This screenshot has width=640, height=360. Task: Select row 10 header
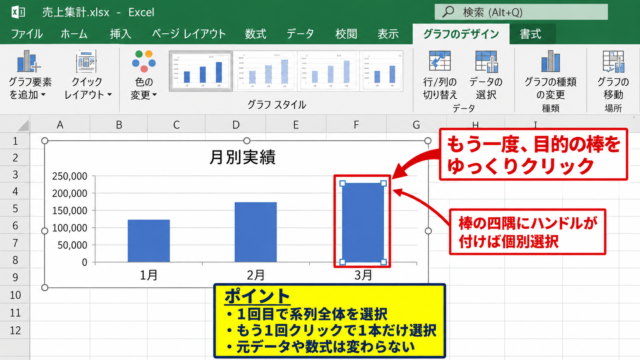15,295
